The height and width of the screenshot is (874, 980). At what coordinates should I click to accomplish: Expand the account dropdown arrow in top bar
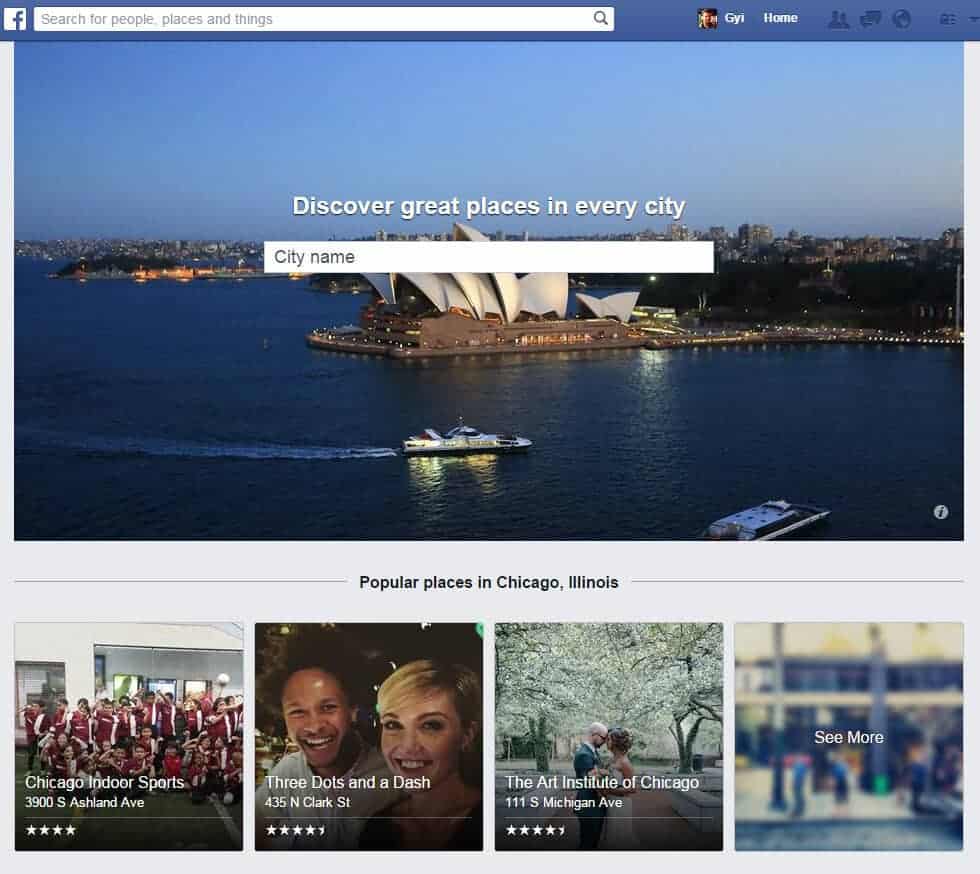coord(973,19)
